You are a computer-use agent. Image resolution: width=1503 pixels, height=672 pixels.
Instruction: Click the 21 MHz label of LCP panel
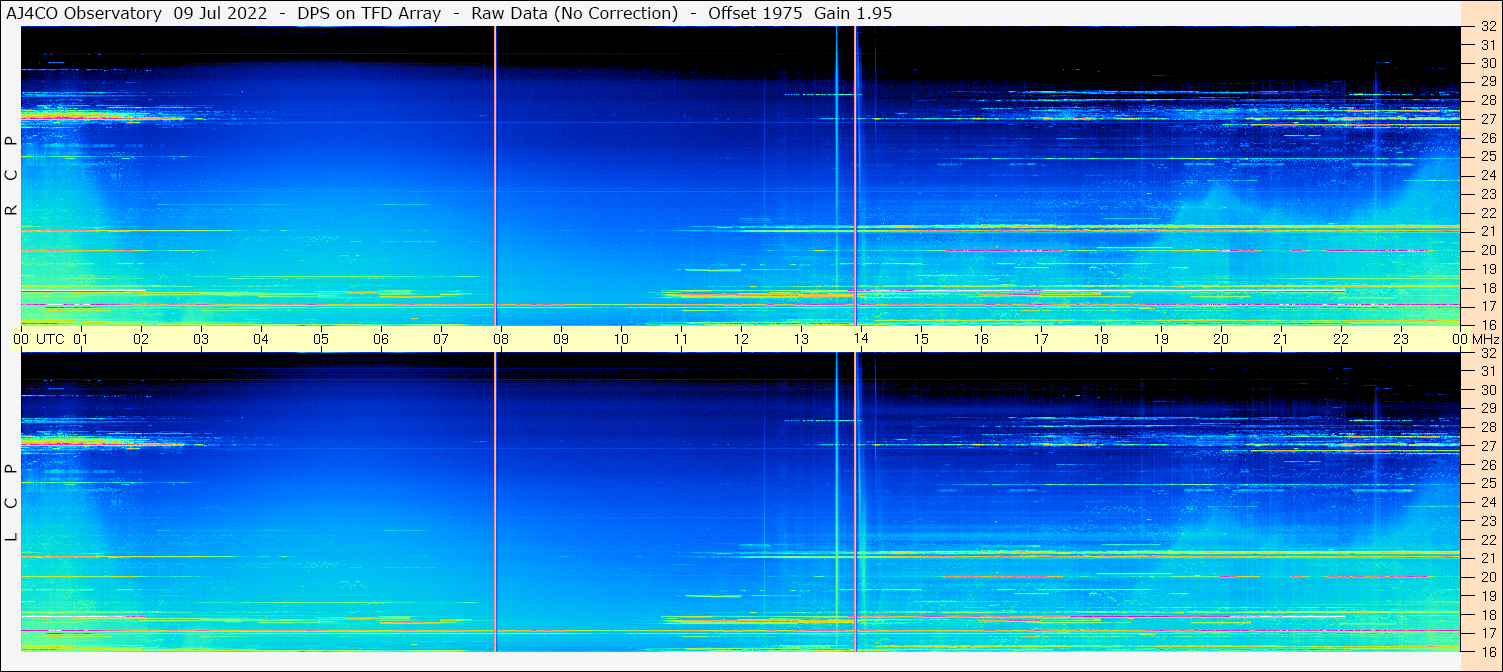tap(1487, 558)
